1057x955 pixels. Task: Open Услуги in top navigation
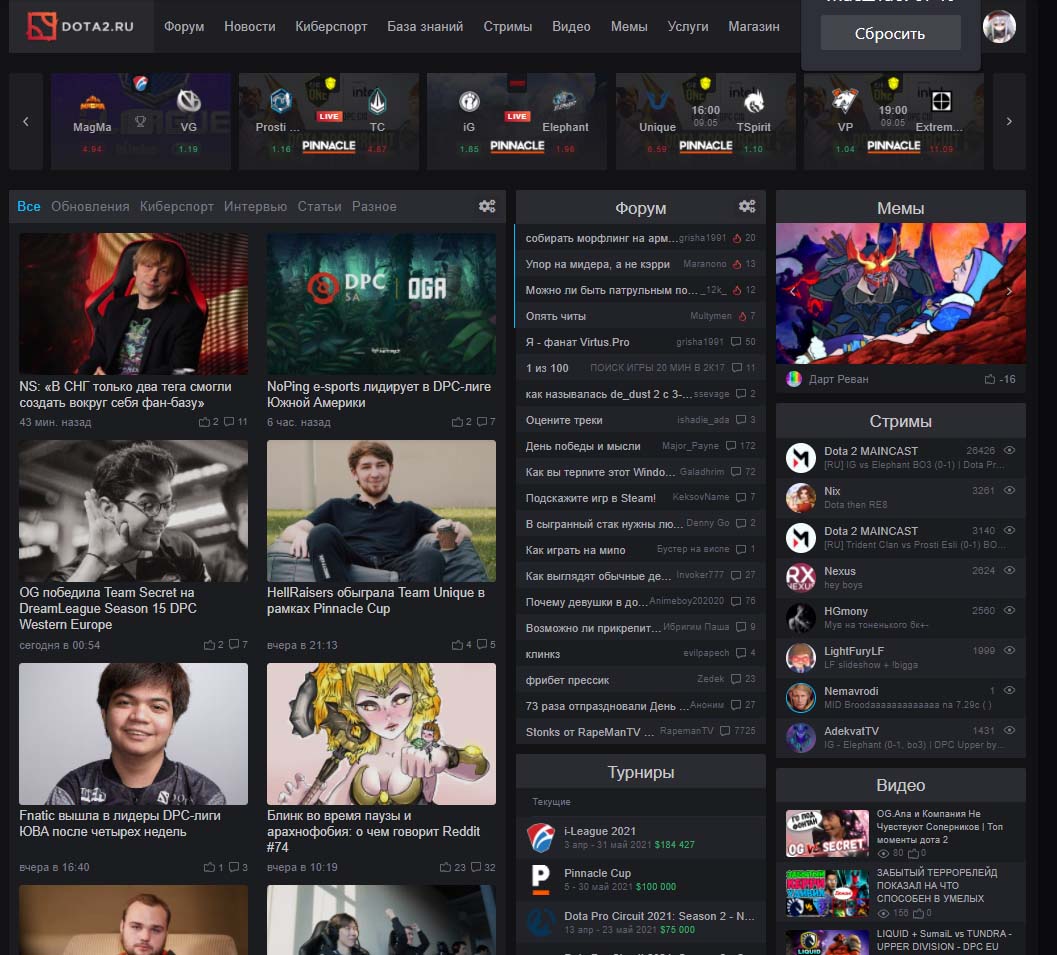tap(688, 26)
